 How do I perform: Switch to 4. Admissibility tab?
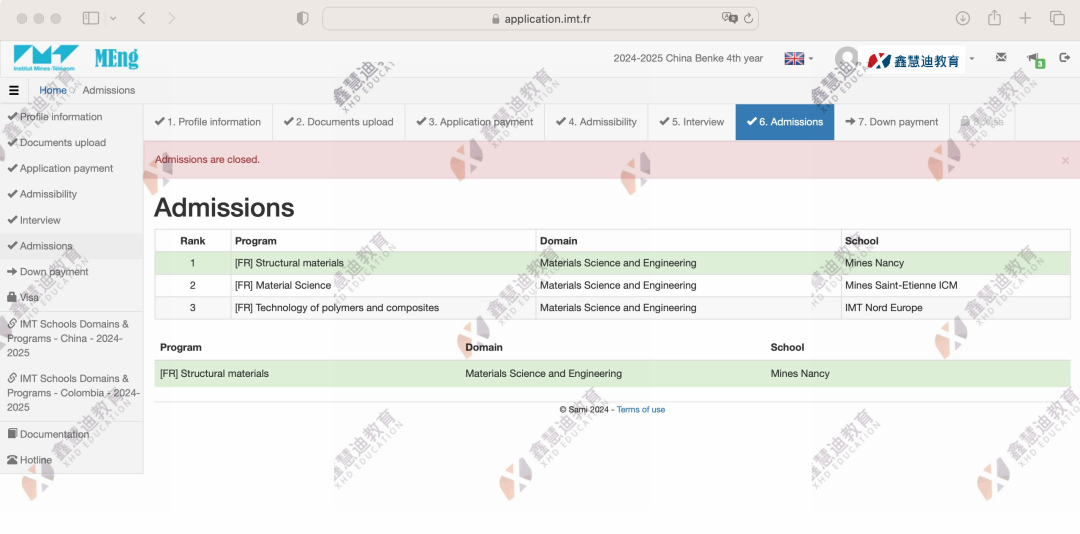click(x=596, y=122)
